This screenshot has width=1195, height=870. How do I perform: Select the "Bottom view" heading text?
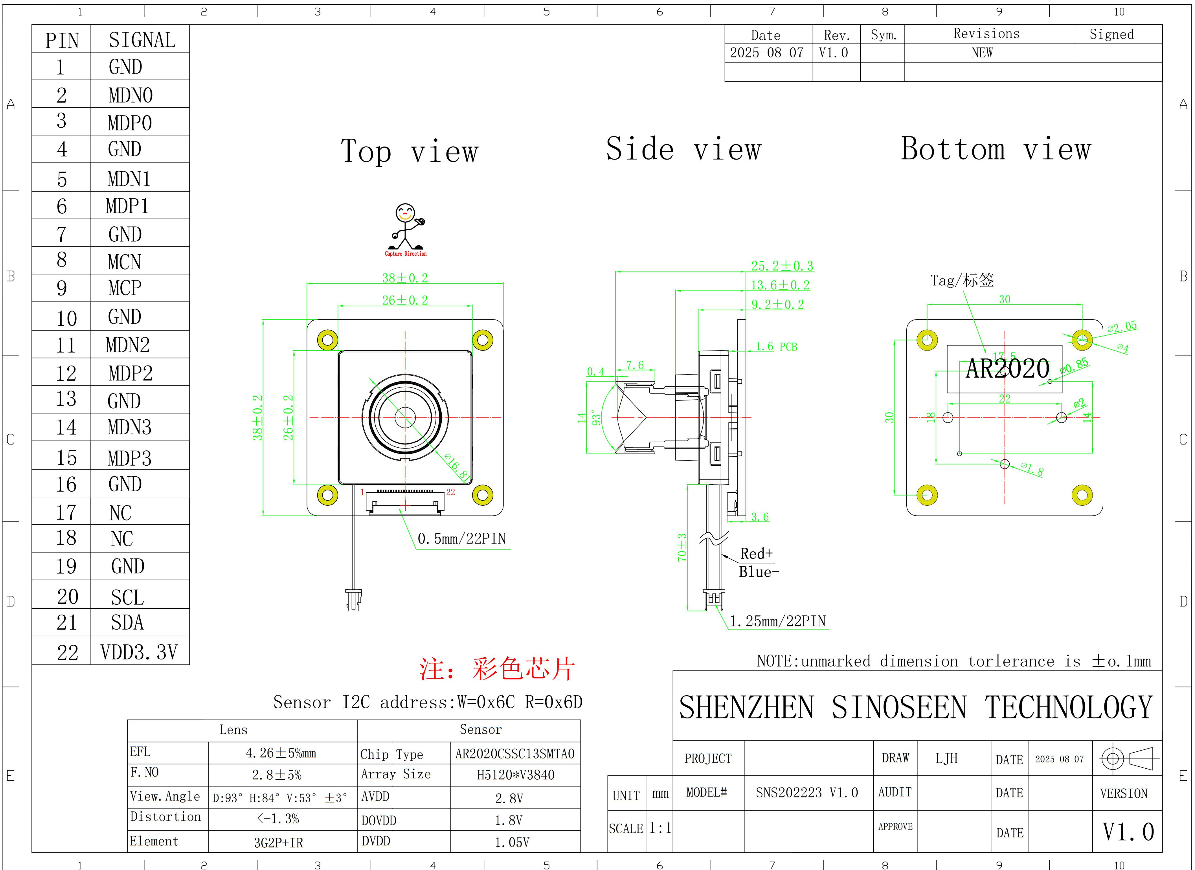click(x=995, y=150)
